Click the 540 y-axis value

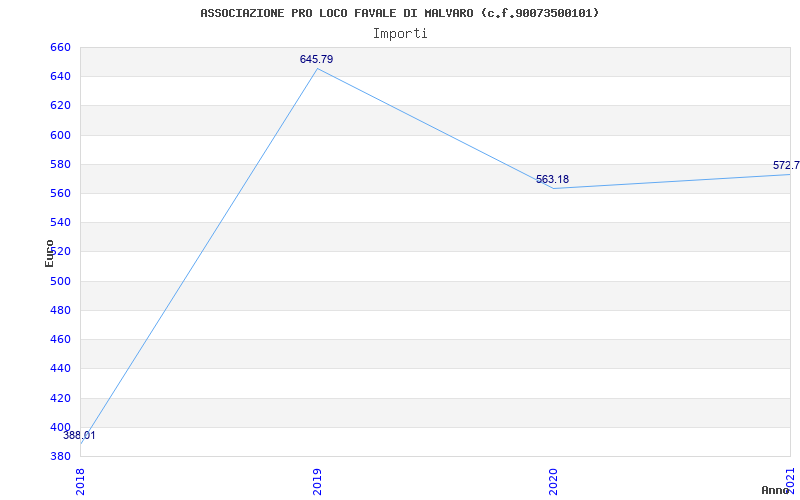[60, 222]
